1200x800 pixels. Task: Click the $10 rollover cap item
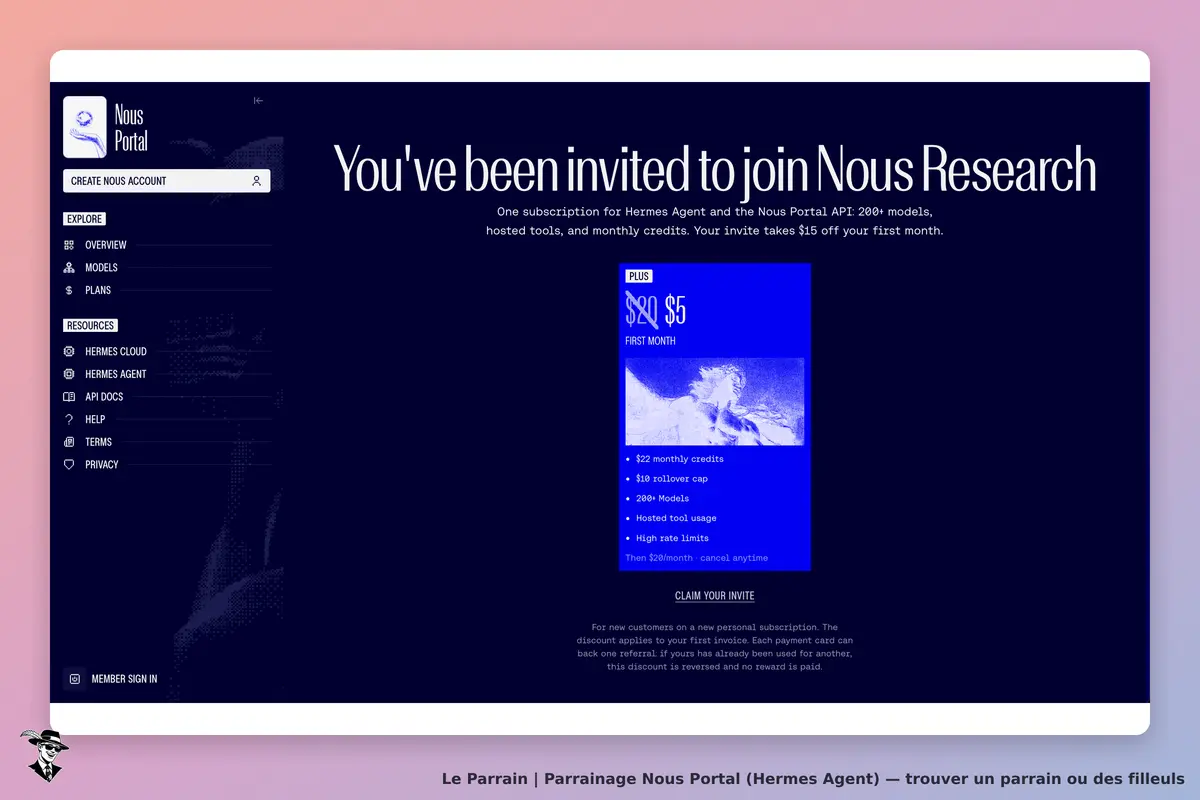pyautogui.click(x=672, y=479)
